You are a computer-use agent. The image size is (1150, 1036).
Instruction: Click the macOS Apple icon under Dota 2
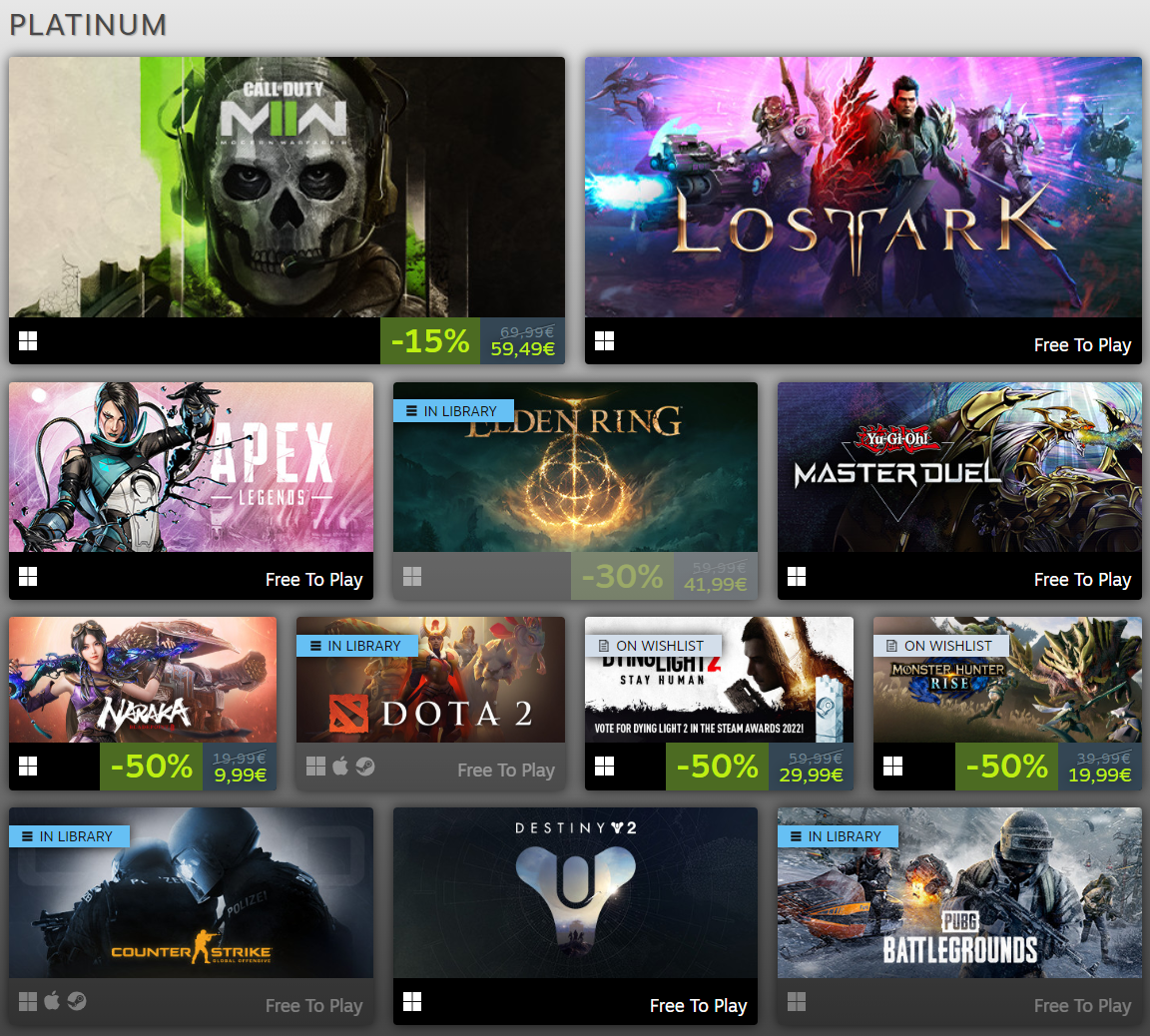340,767
